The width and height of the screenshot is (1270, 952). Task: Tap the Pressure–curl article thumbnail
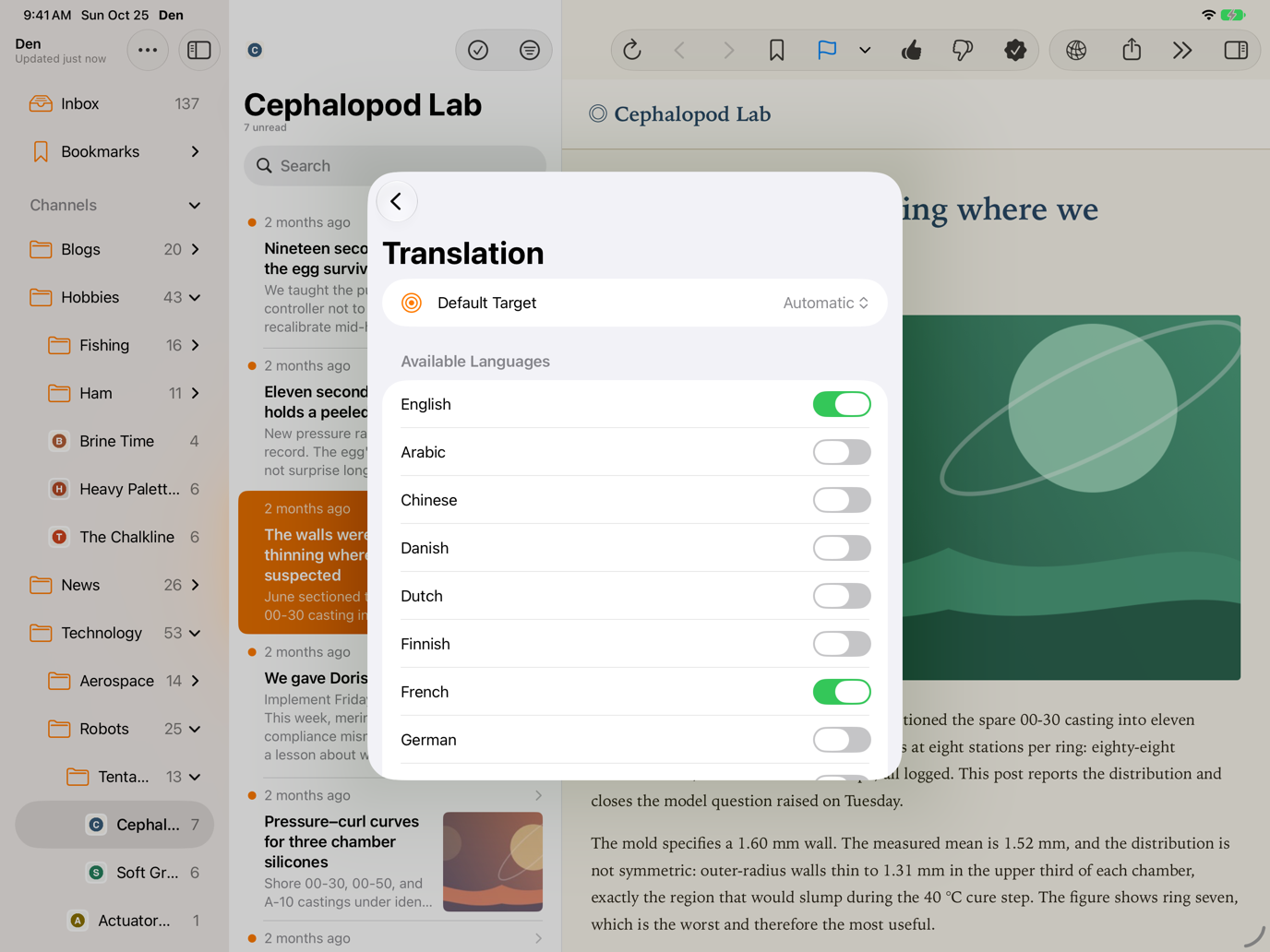point(493,862)
